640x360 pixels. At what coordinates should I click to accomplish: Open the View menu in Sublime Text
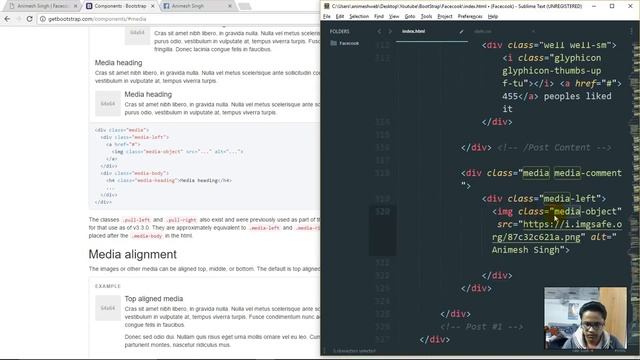click(394, 16)
